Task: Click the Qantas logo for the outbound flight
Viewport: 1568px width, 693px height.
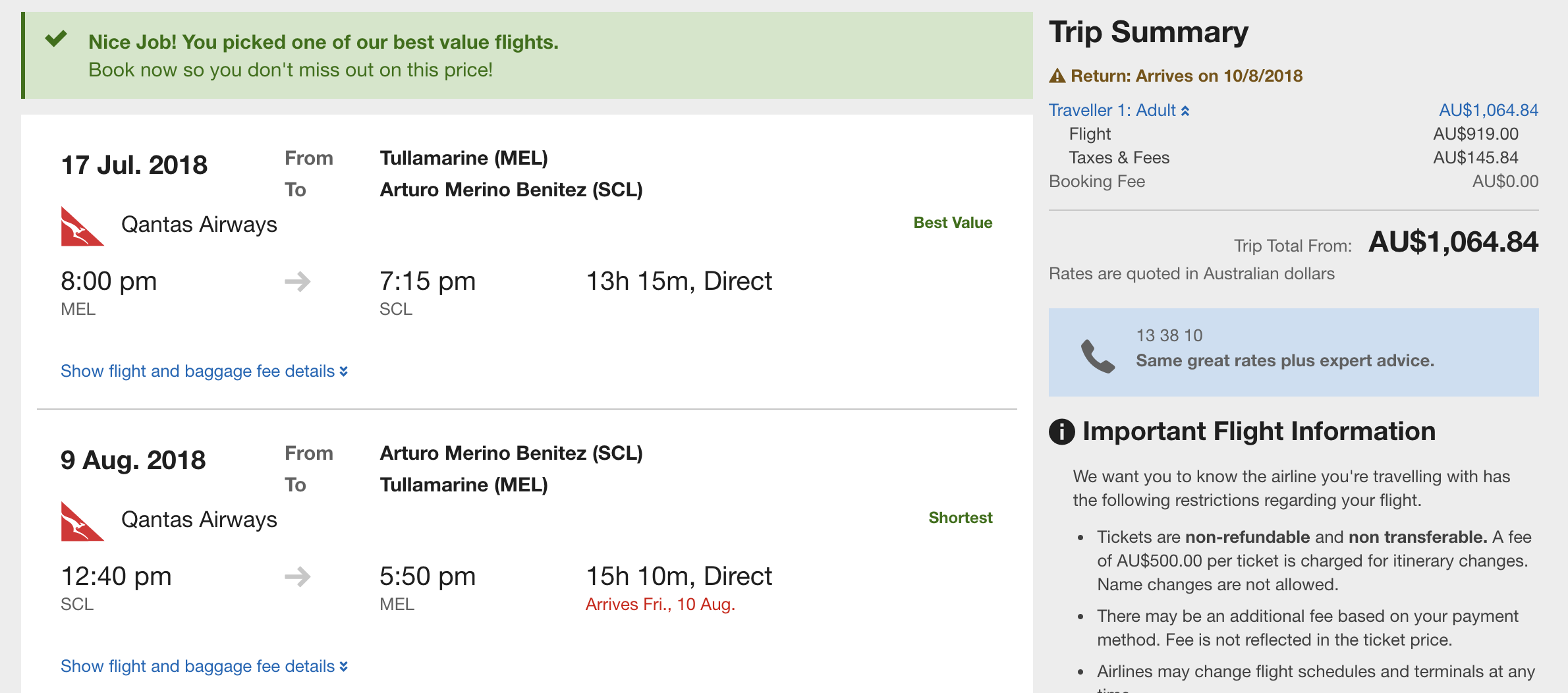Action: 82,227
